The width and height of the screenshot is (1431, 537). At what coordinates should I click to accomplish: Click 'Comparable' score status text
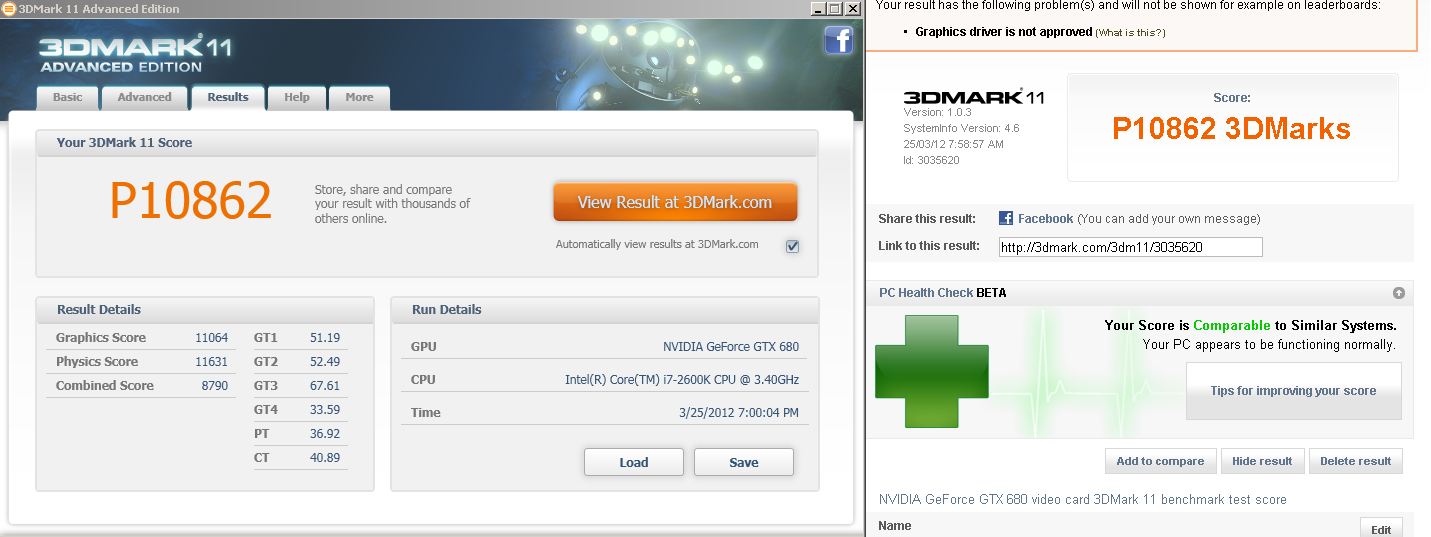1232,325
